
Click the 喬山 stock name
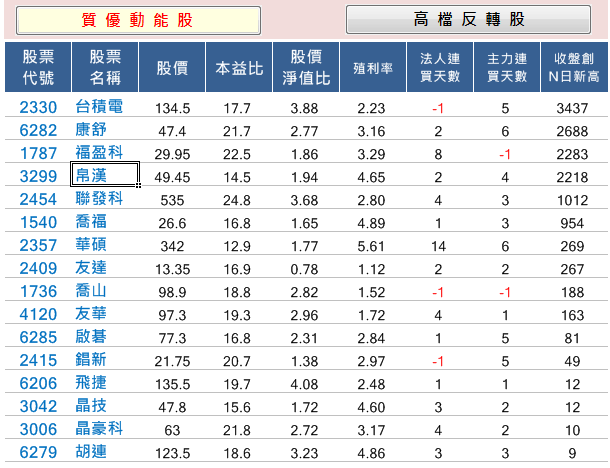coord(91,290)
